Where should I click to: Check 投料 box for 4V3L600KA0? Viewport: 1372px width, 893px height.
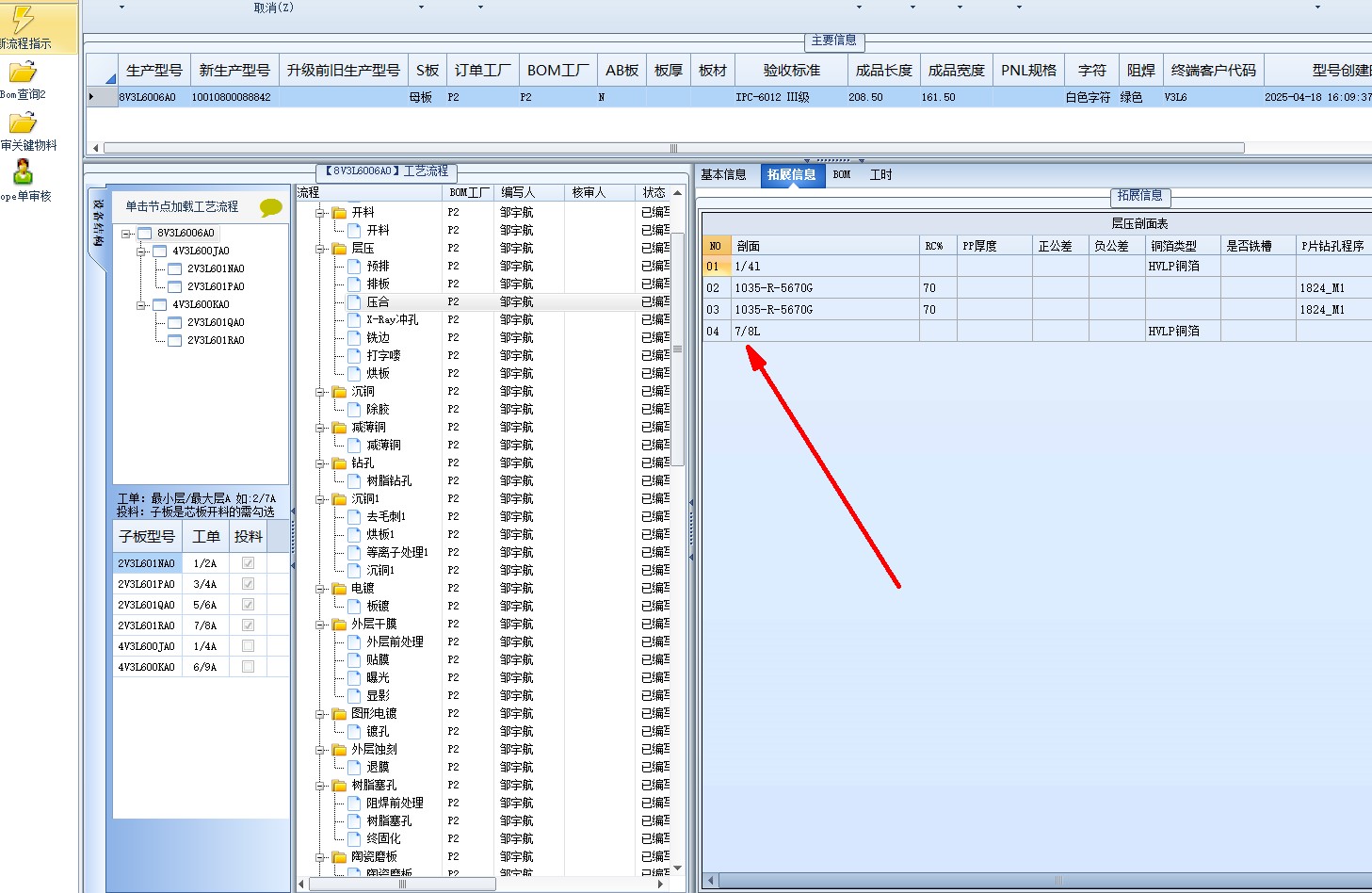click(248, 667)
